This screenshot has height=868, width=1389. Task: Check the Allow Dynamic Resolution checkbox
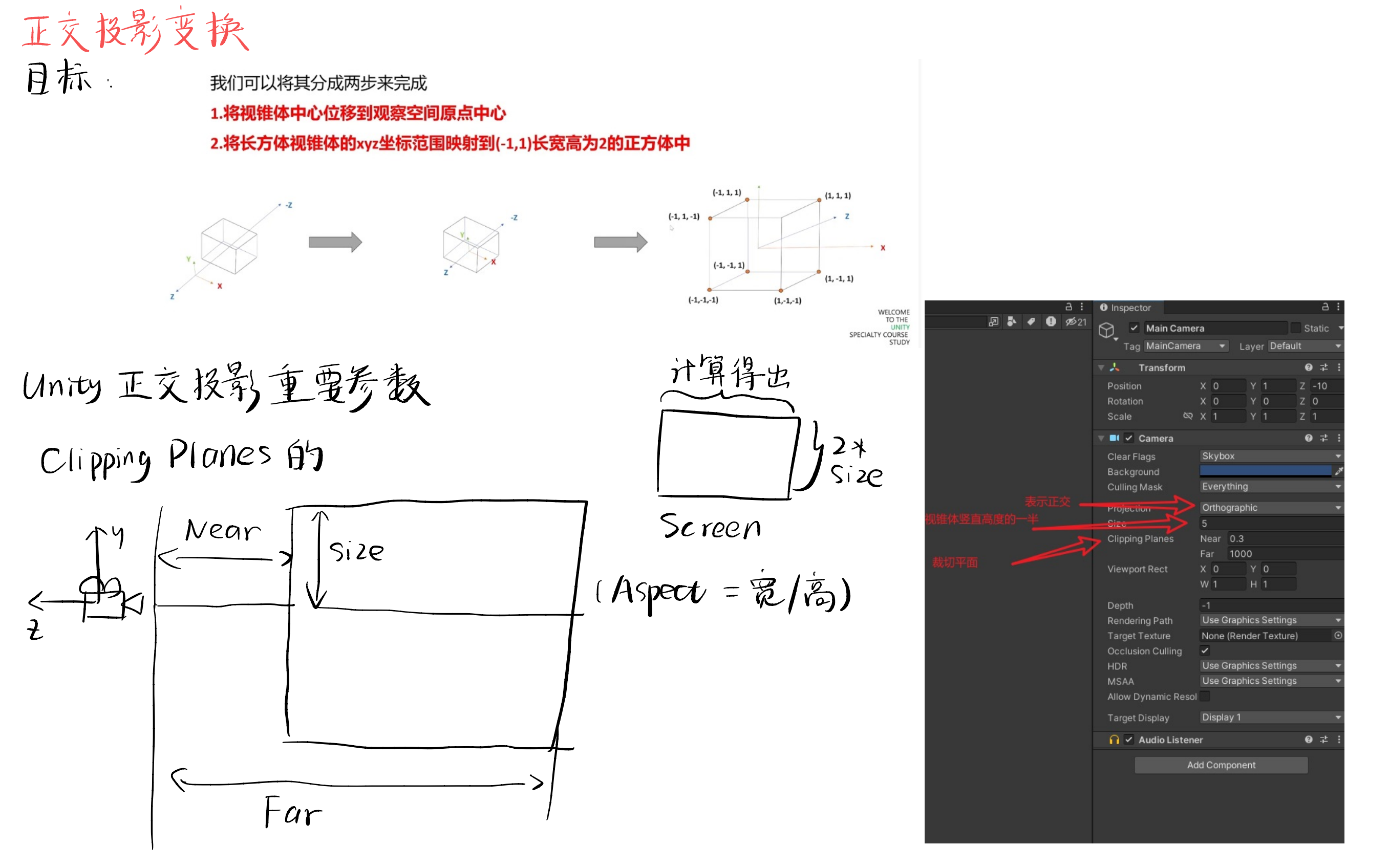1205,696
